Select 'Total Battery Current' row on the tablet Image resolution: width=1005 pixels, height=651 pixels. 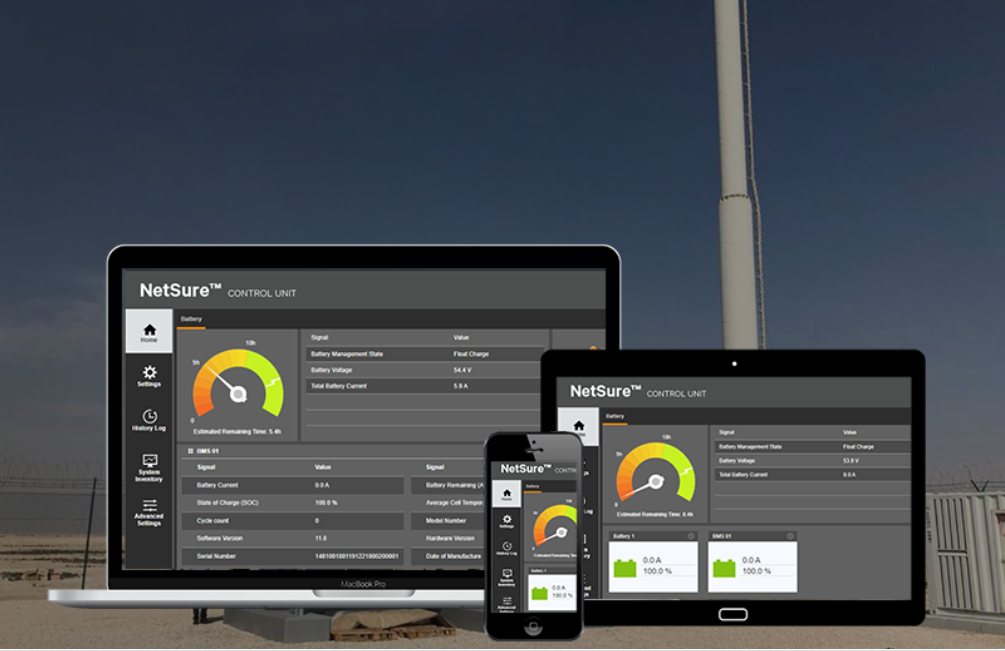tap(812, 475)
